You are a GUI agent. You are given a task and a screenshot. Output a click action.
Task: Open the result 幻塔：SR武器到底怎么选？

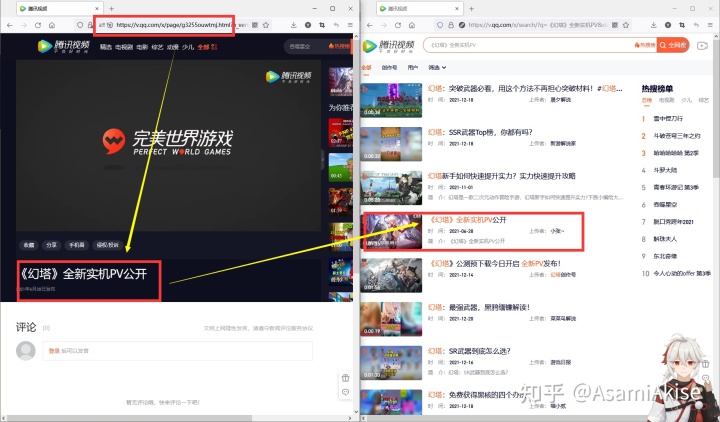[x=469, y=351]
